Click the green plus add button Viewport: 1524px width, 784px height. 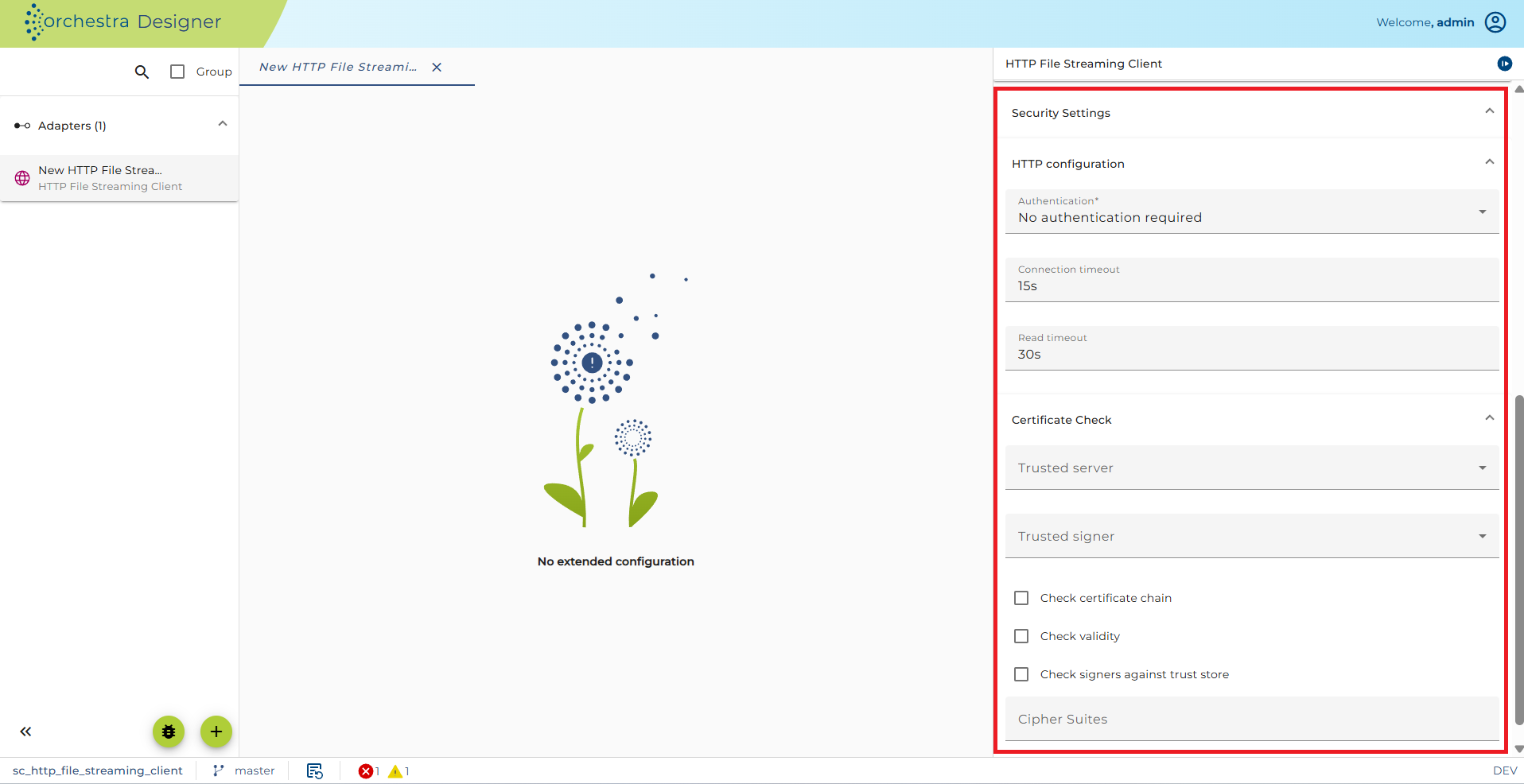[216, 732]
